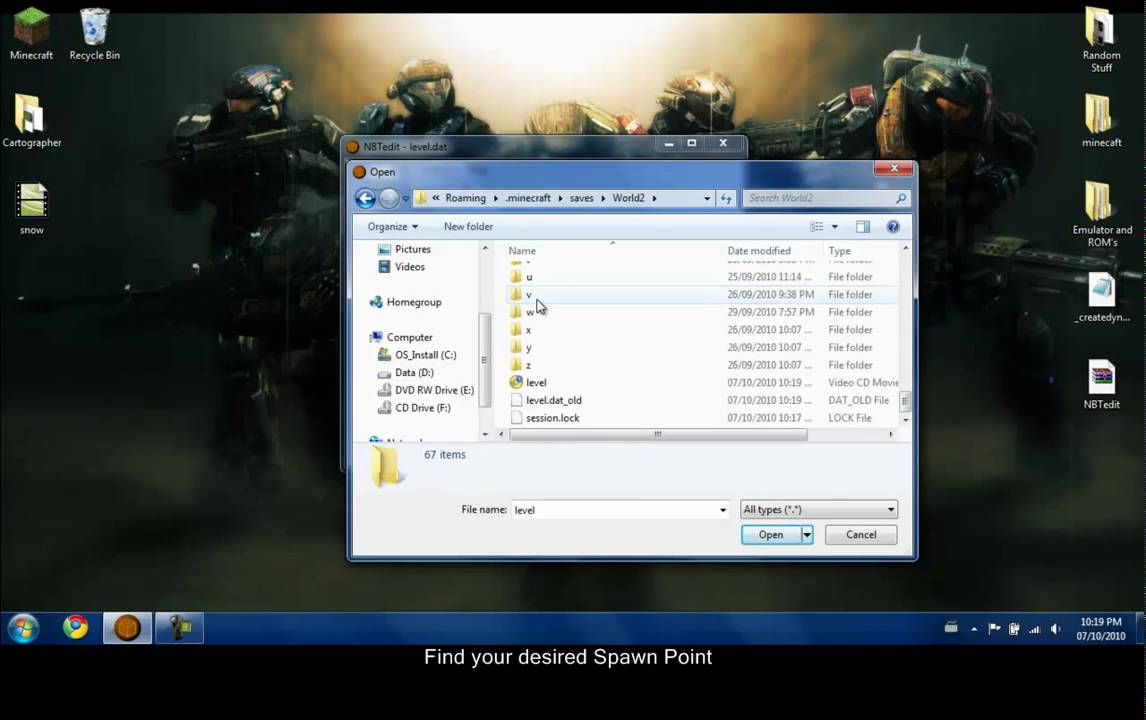Image resolution: width=1146 pixels, height=720 pixels.
Task: Select the folder named x
Action: click(x=702, y=330)
